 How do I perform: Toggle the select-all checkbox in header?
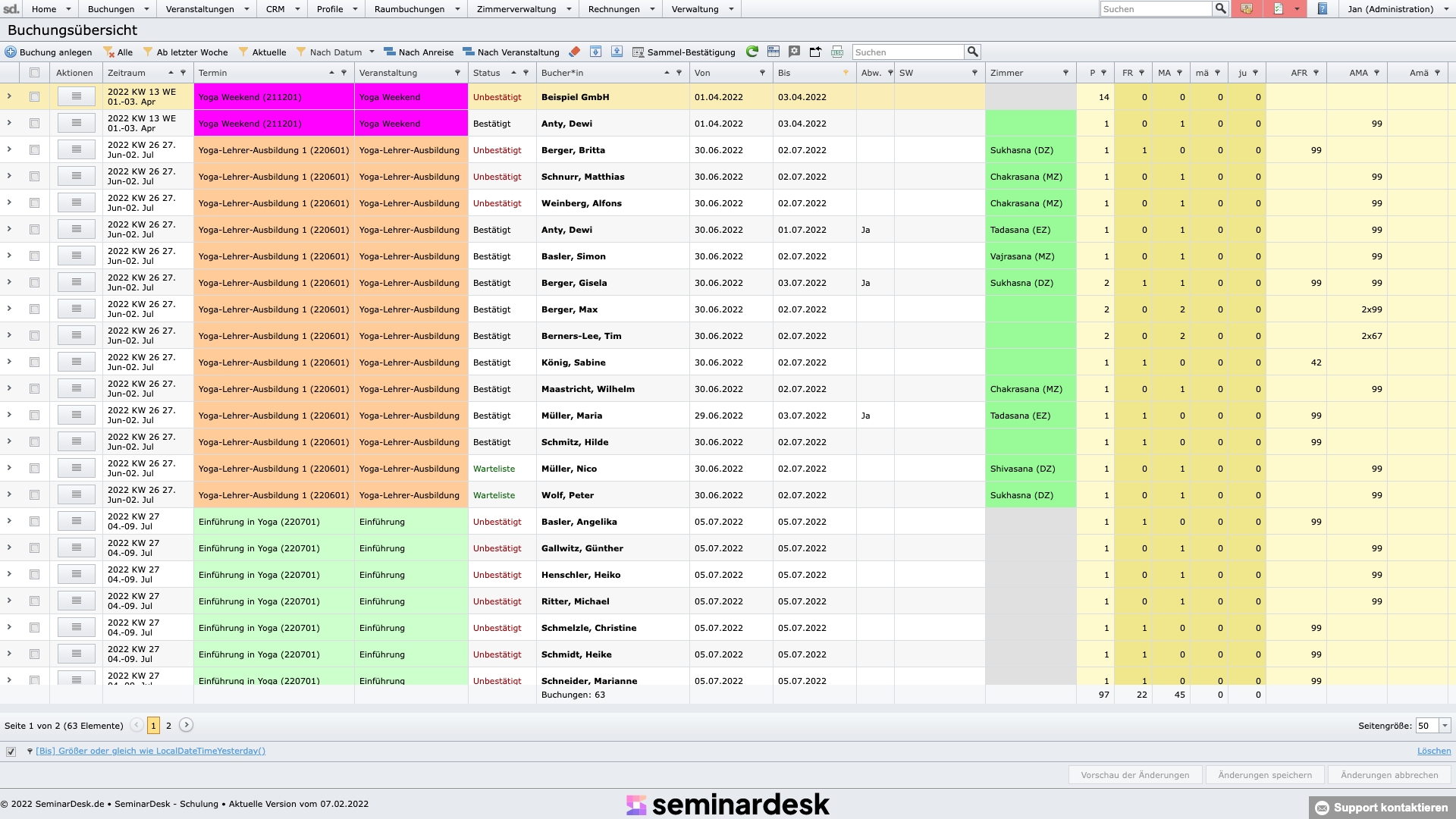click(x=34, y=73)
